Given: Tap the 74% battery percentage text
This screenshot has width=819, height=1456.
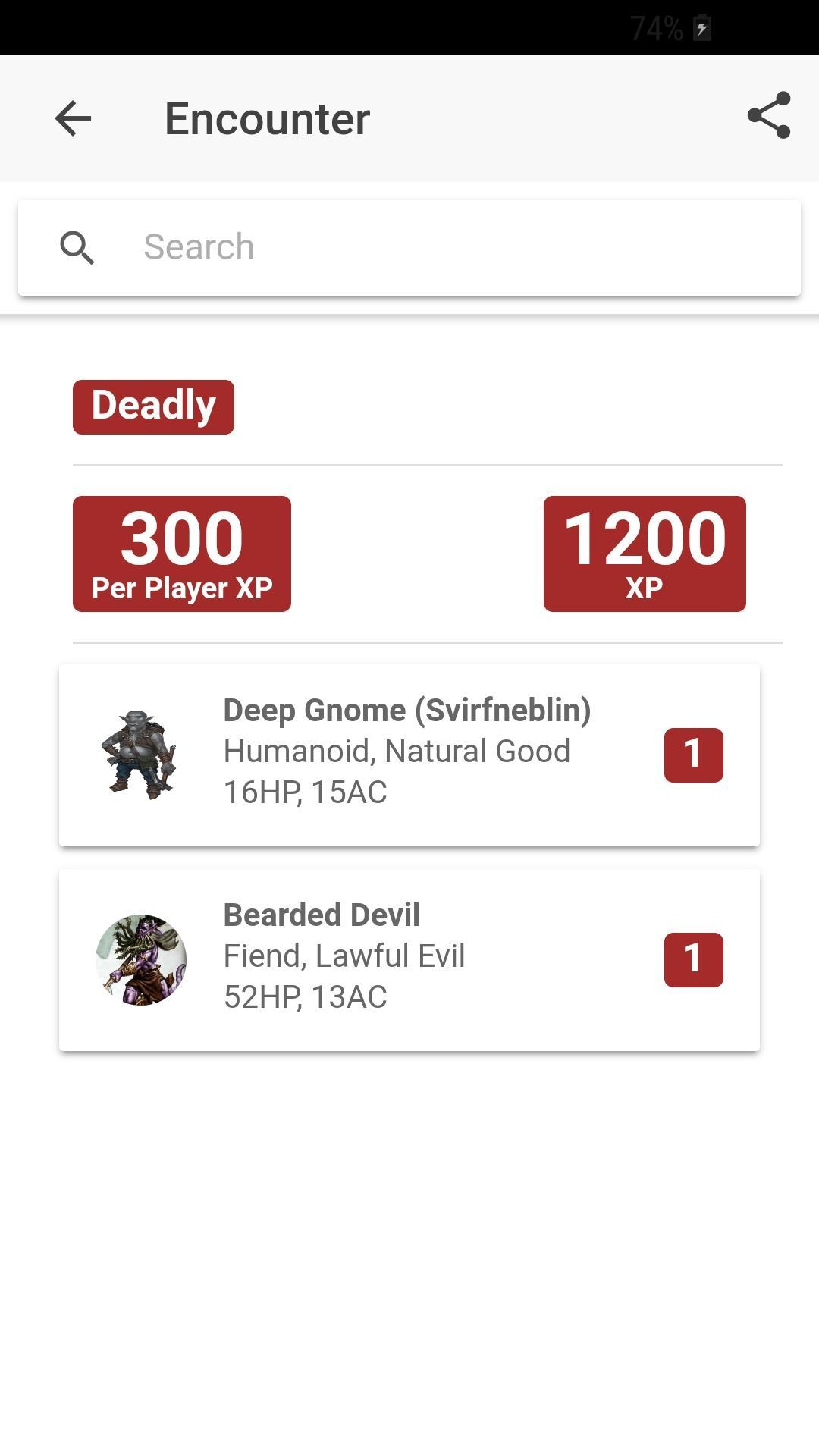Looking at the screenshot, I should (656, 29).
